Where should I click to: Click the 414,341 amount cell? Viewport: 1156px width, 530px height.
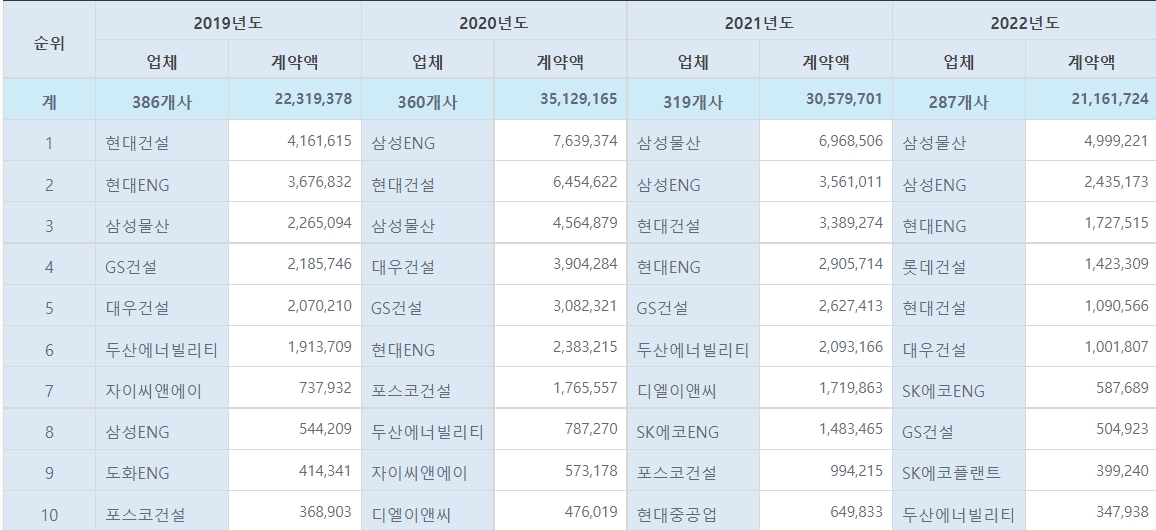[x=295, y=470]
